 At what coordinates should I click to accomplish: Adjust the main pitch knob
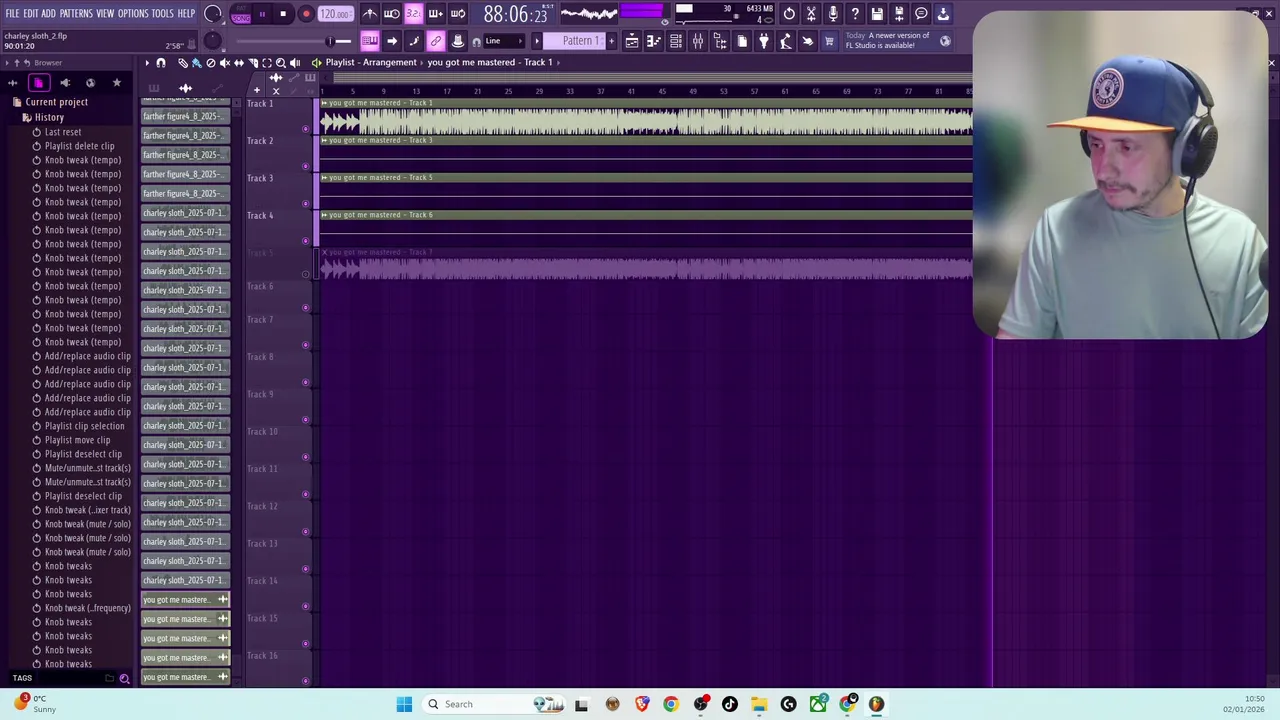coord(213,41)
